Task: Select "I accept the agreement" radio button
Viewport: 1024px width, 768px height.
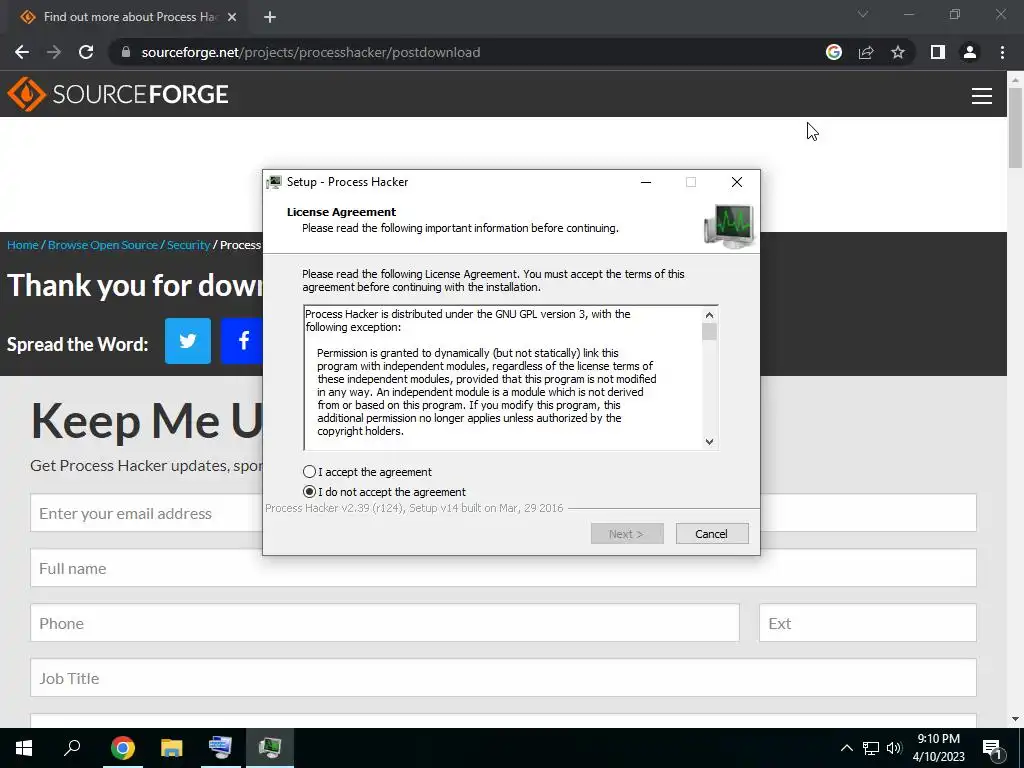Action: tap(310, 472)
